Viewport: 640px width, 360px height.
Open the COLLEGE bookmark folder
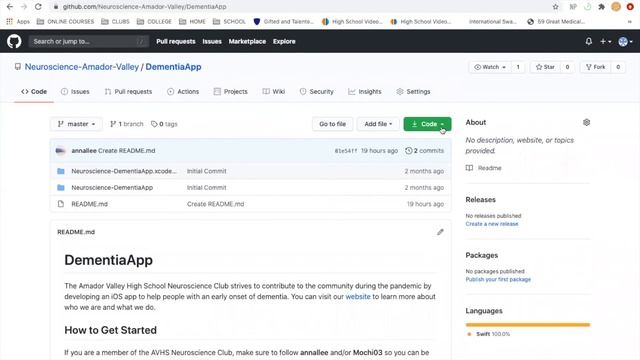pos(154,22)
